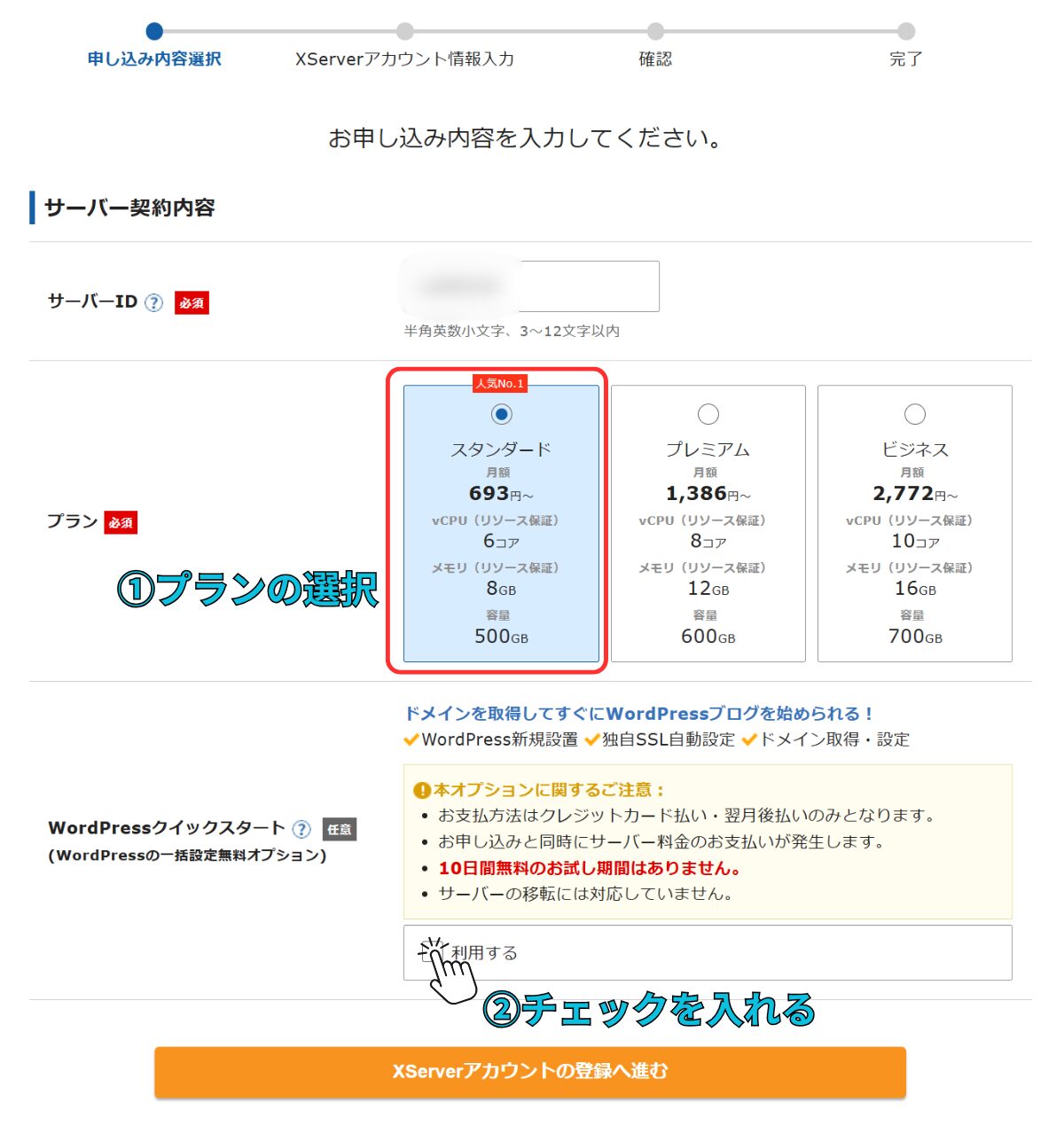Click the orange warning icon beside 本オプションに関するご注意
This screenshot has width=1064, height=1126.
pyautogui.click(x=422, y=790)
